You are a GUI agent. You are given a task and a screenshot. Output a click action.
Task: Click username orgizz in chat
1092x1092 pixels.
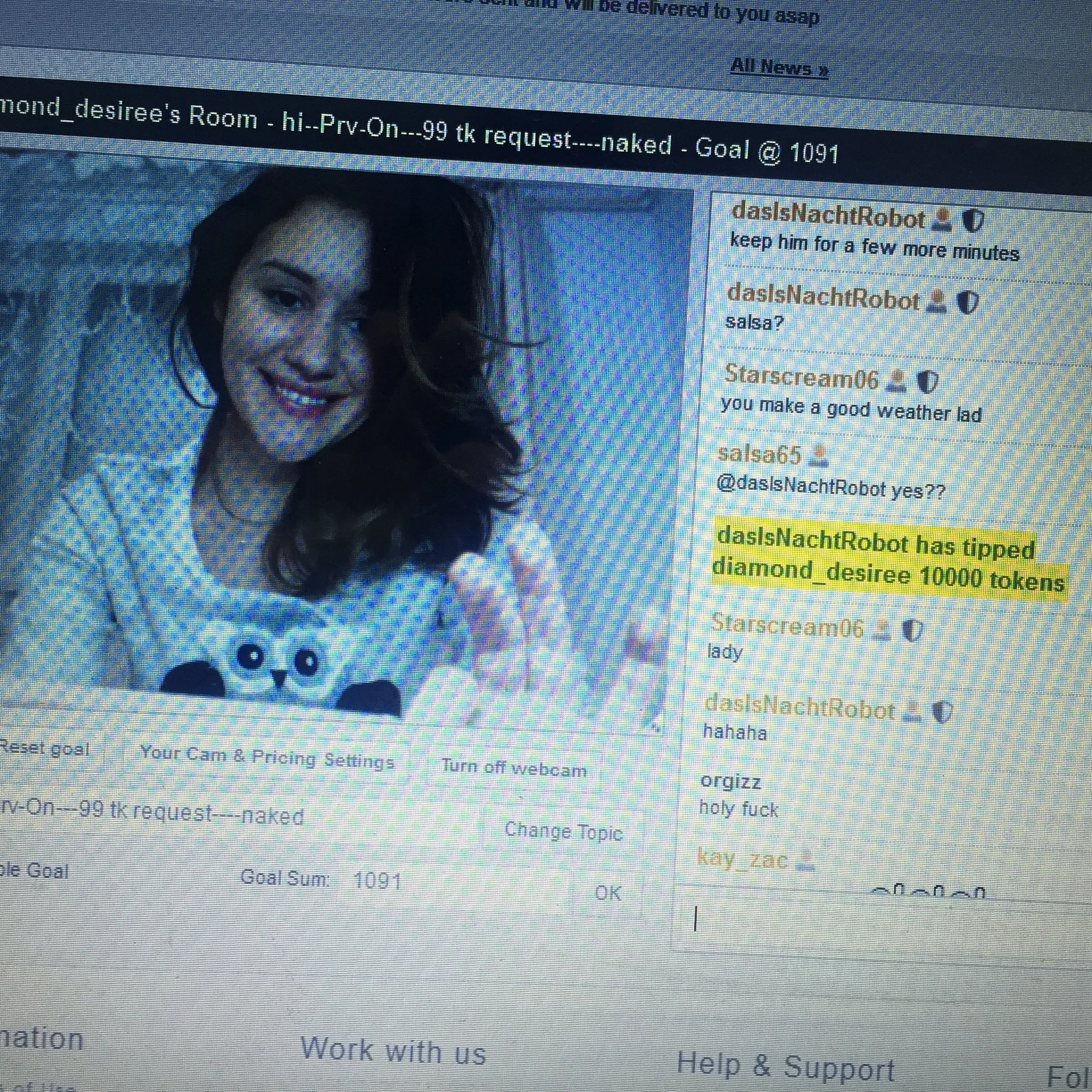[x=730, y=781]
